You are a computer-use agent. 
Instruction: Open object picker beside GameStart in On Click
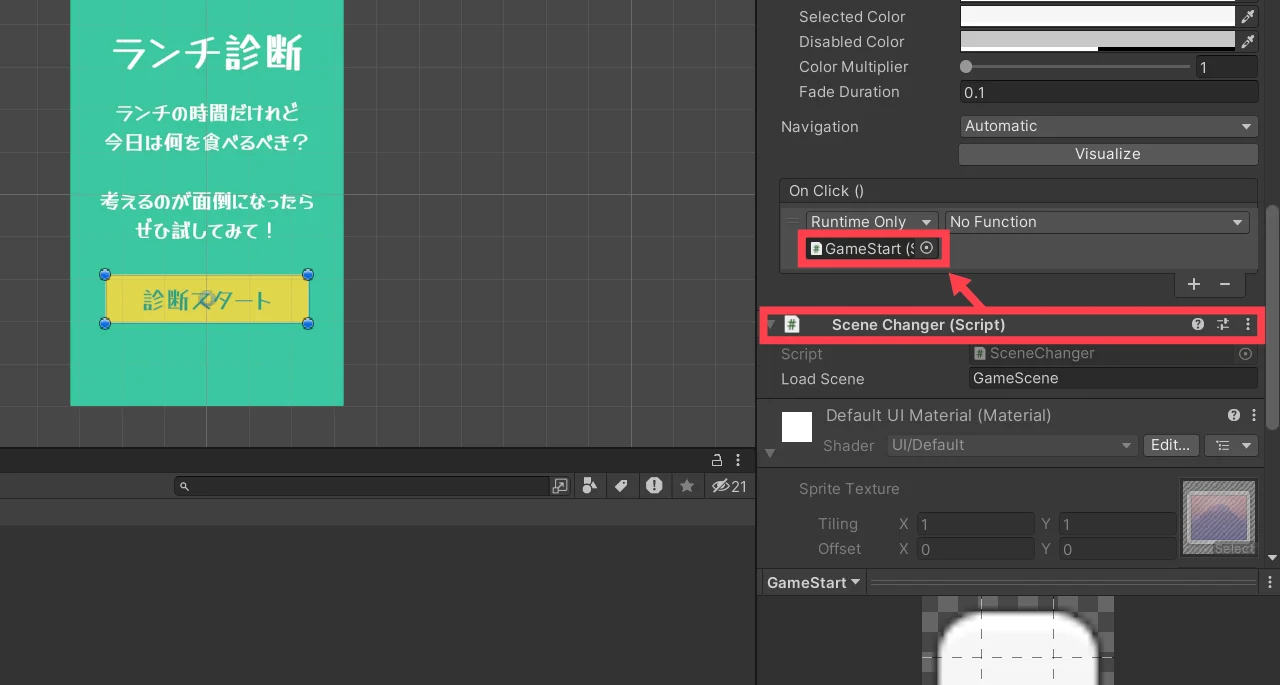pos(926,248)
